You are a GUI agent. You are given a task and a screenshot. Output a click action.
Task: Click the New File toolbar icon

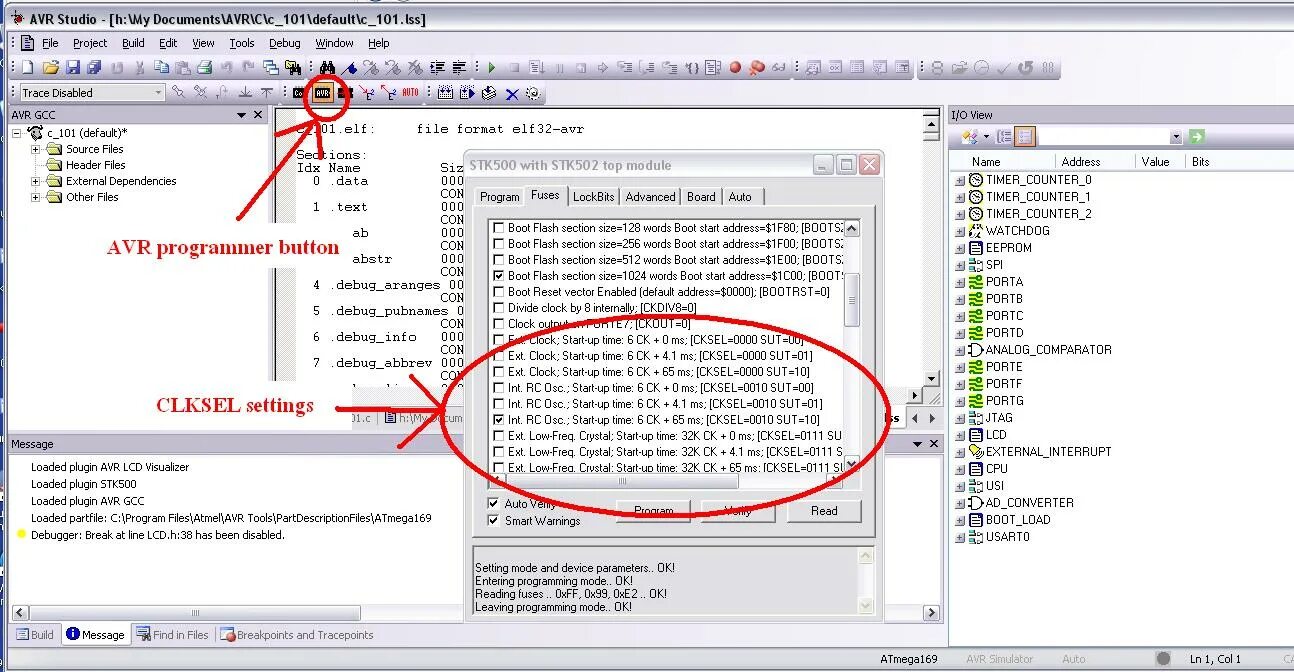tap(27, 68)
